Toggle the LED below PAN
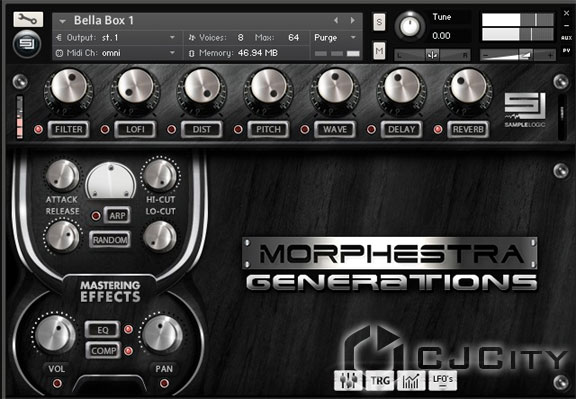This screenshot has height=399, width=576. tap(164, 384)
